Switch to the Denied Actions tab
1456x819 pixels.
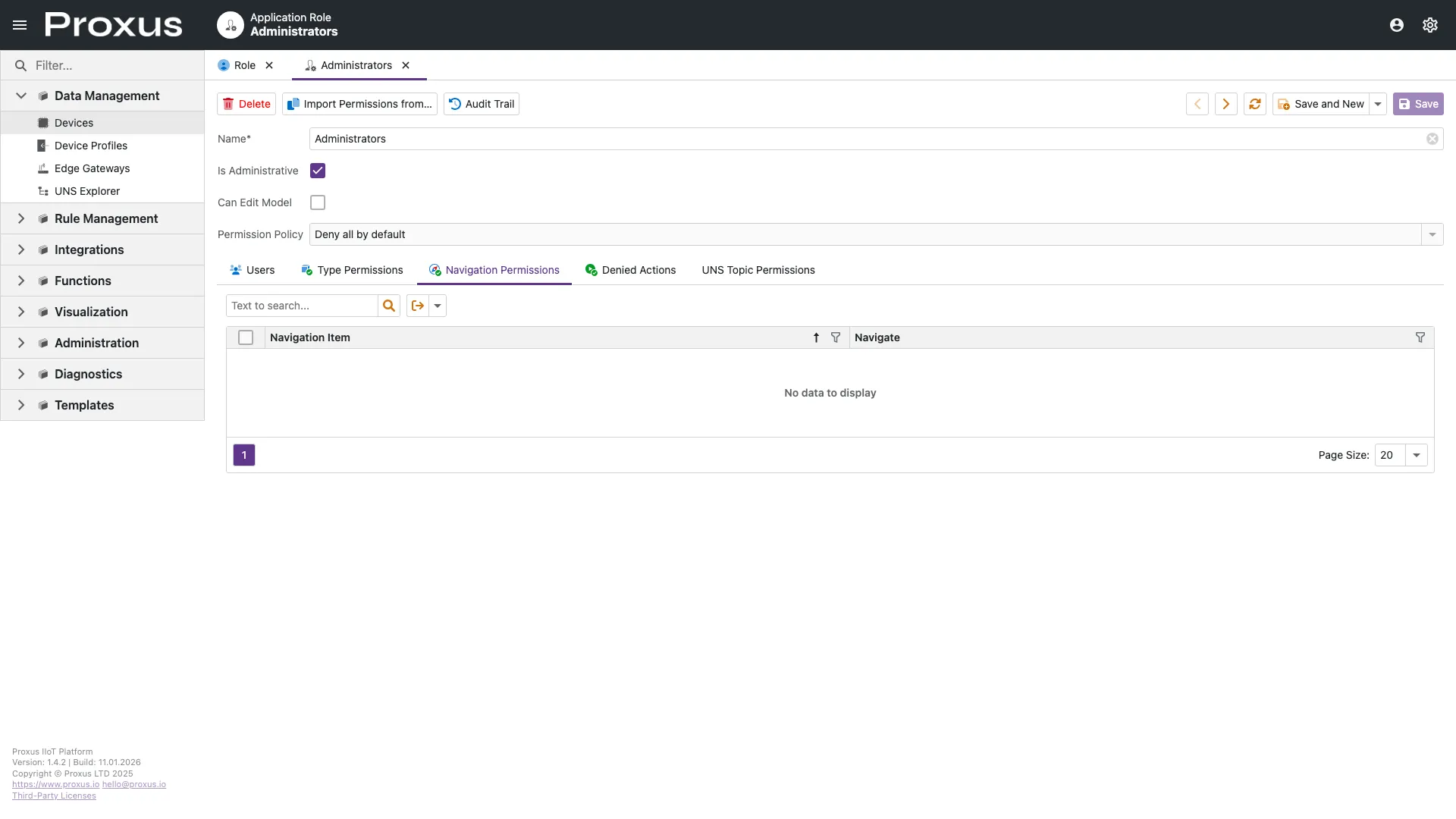coord(639,270)
